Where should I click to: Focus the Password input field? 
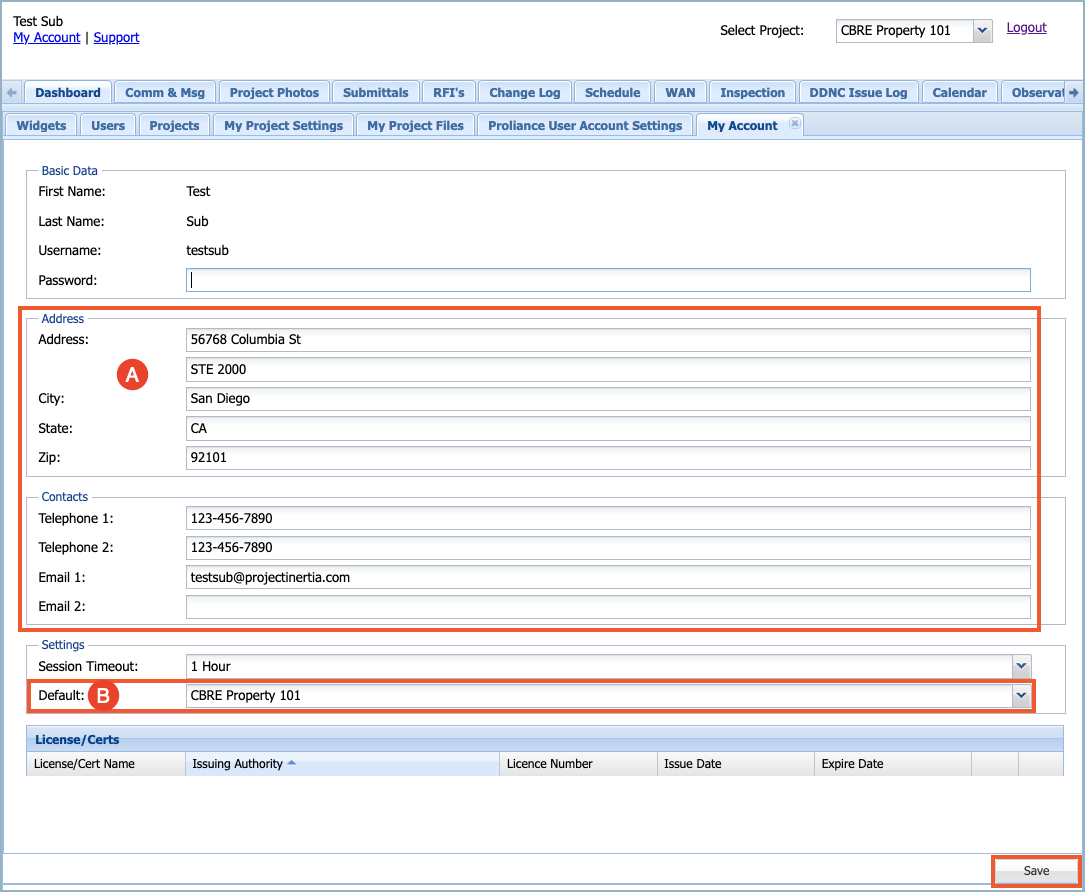pos(608,280)
